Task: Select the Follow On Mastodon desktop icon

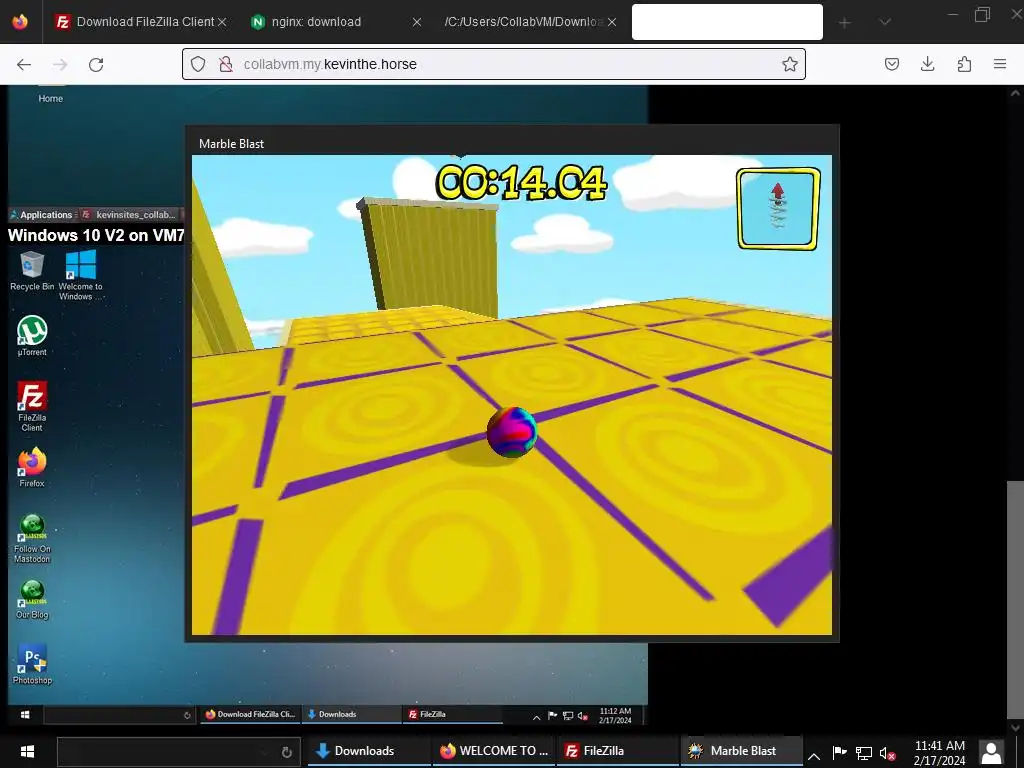Action: [x=32, y=539]
